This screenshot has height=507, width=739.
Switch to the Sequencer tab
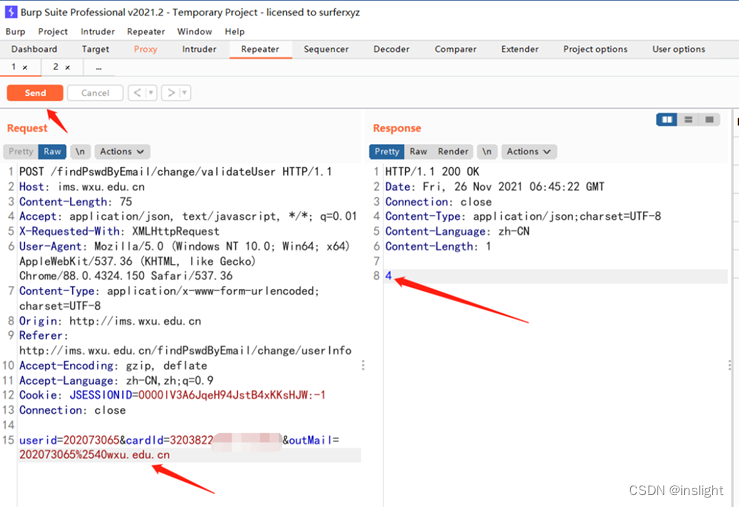tap(326, 49)
